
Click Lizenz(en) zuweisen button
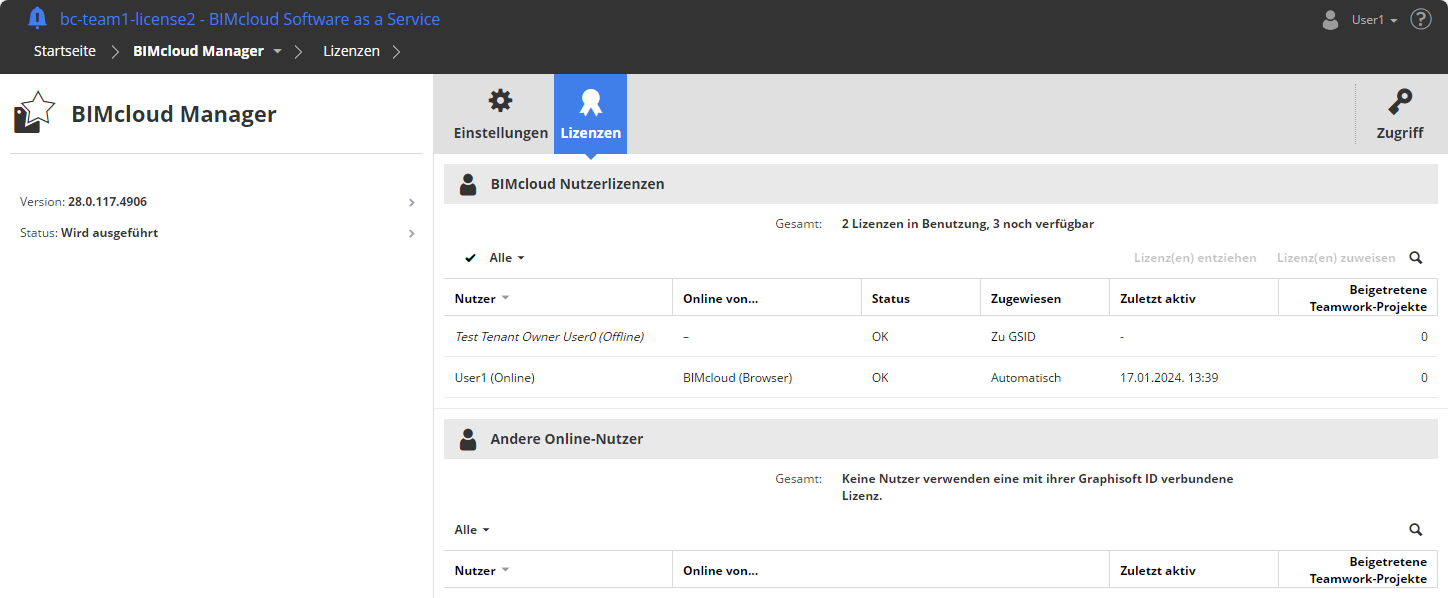(1336, 258)
